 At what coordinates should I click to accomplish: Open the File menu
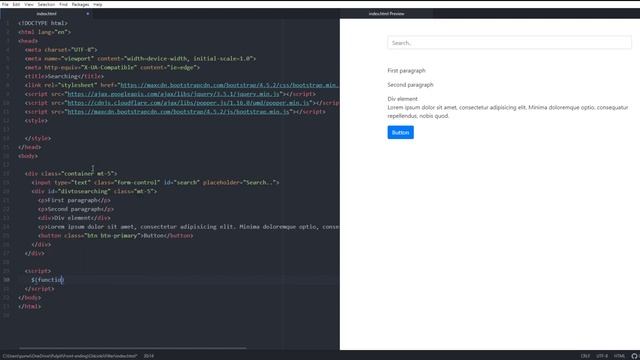tap(5, 4)
